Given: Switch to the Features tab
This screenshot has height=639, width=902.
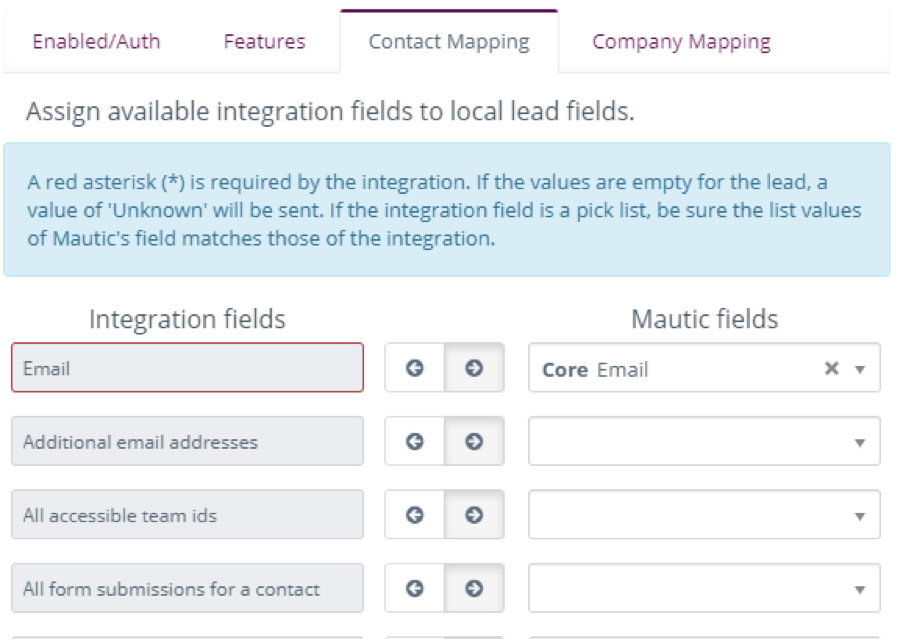Looking at the screenshot, I should point(265,41).
